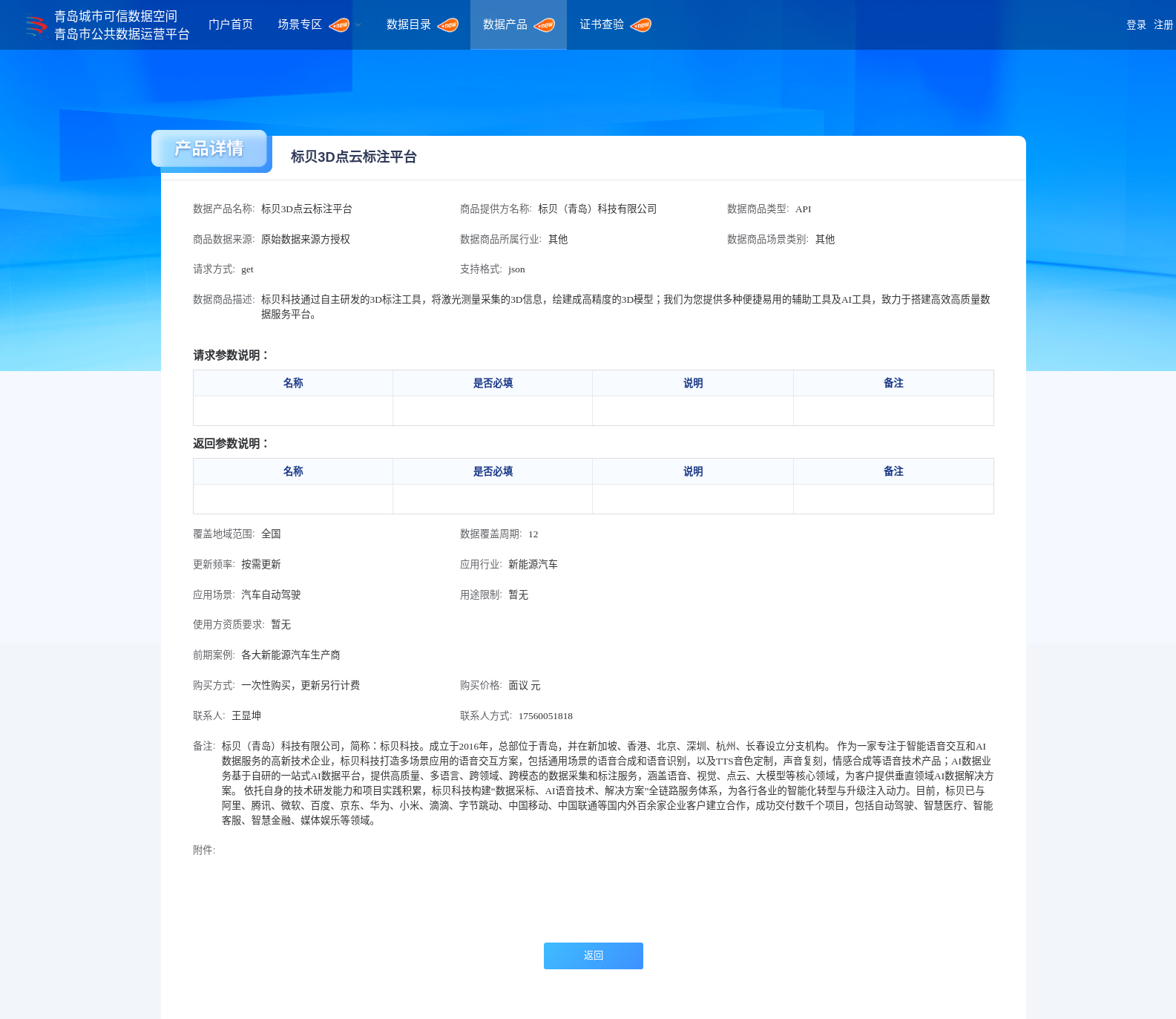Screen dimensions: 1176x1019
Task: Open the 场景专区 menu item
Action: click(300, 24)
